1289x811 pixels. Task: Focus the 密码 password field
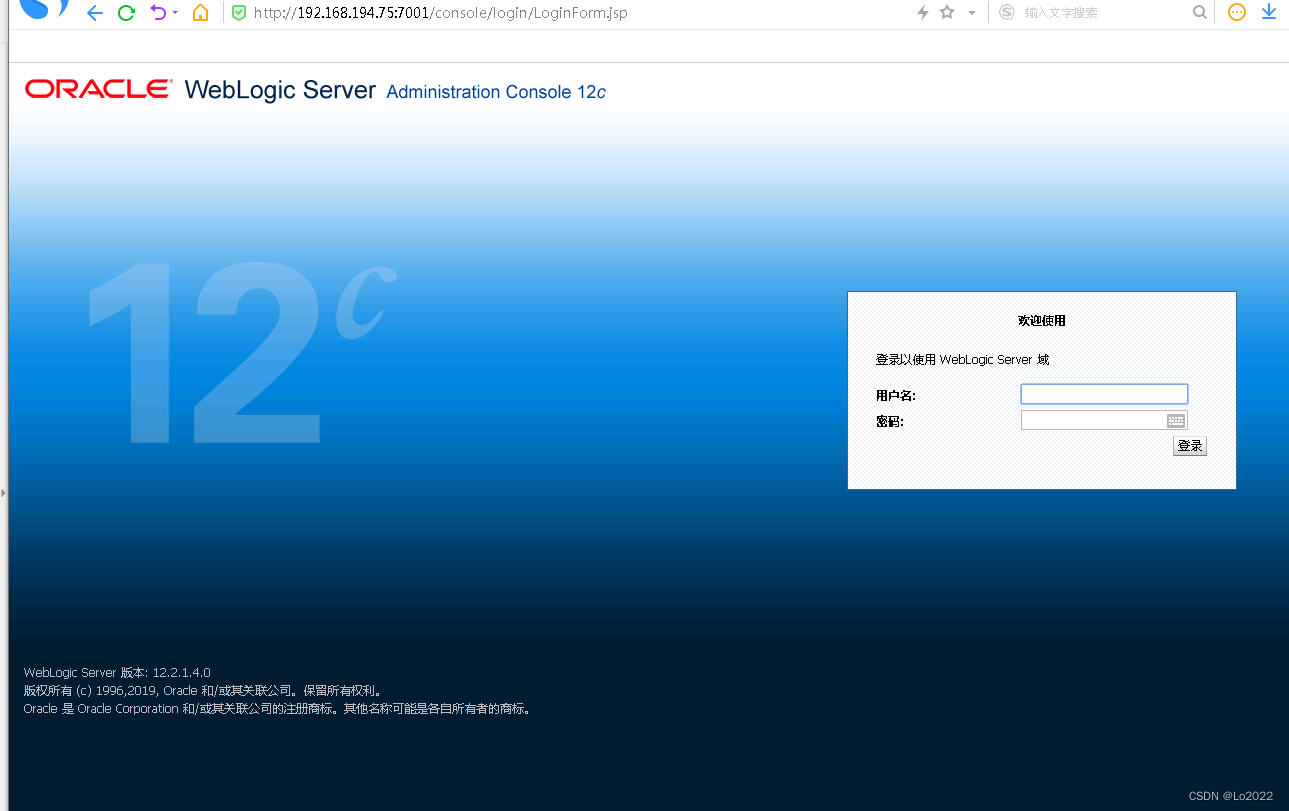click(1104, 421)
